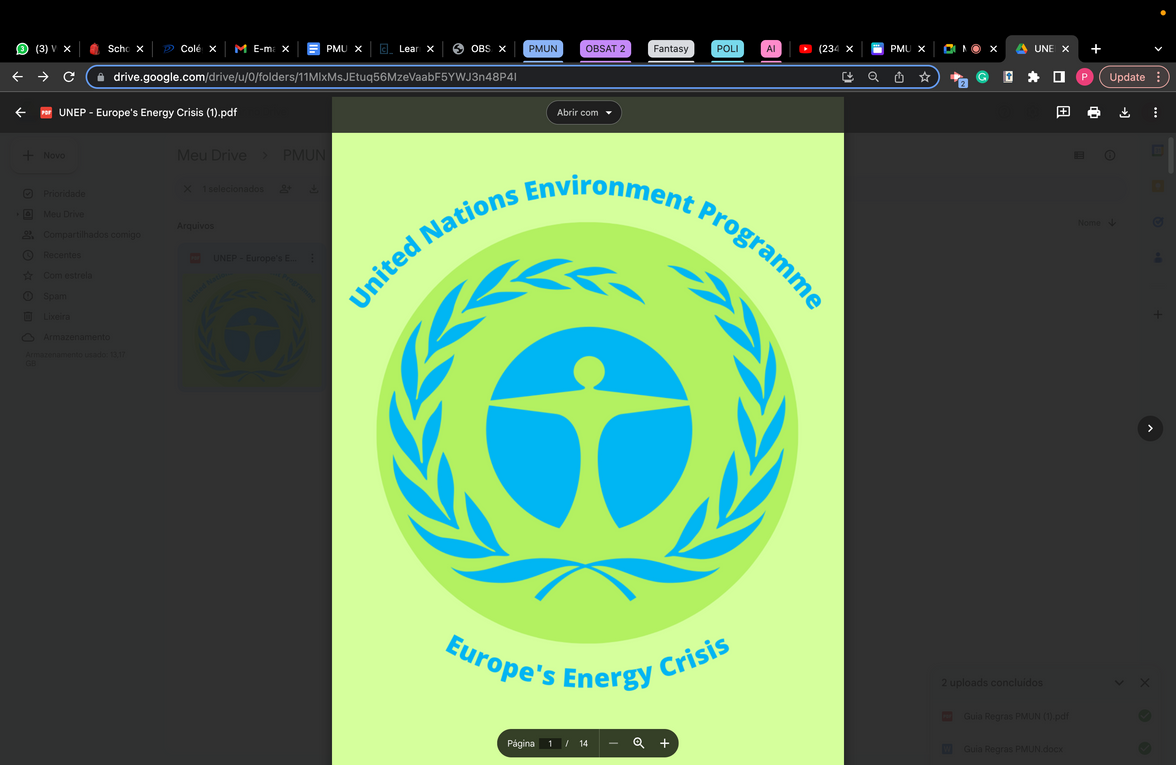Open more actions menu in PDF viewer
The image size is (1176, 765).
[1155, 112]
